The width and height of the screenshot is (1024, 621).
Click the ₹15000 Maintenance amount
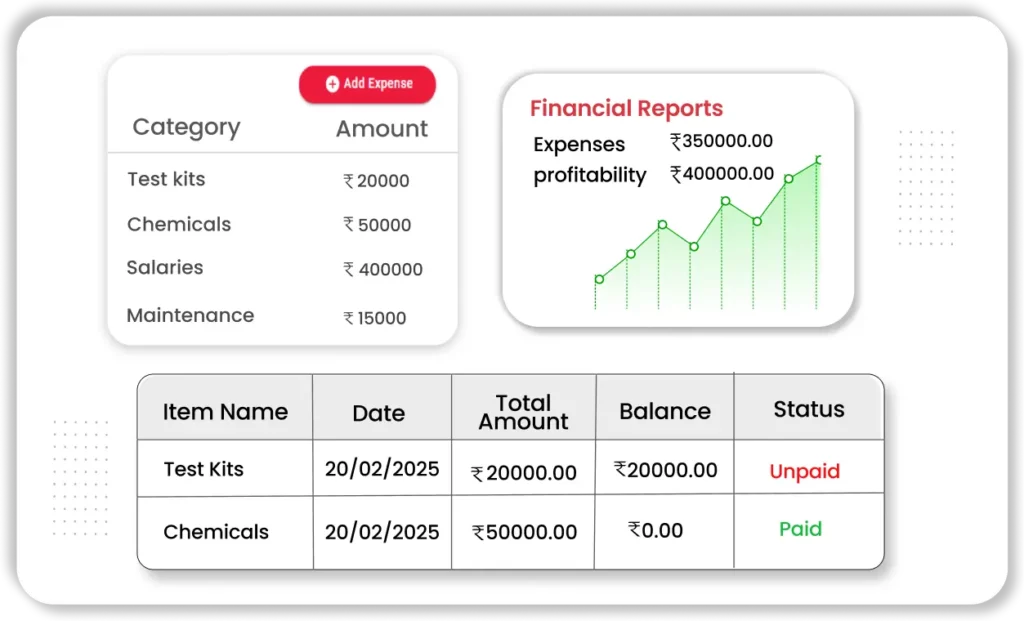[x=375, y=319]
